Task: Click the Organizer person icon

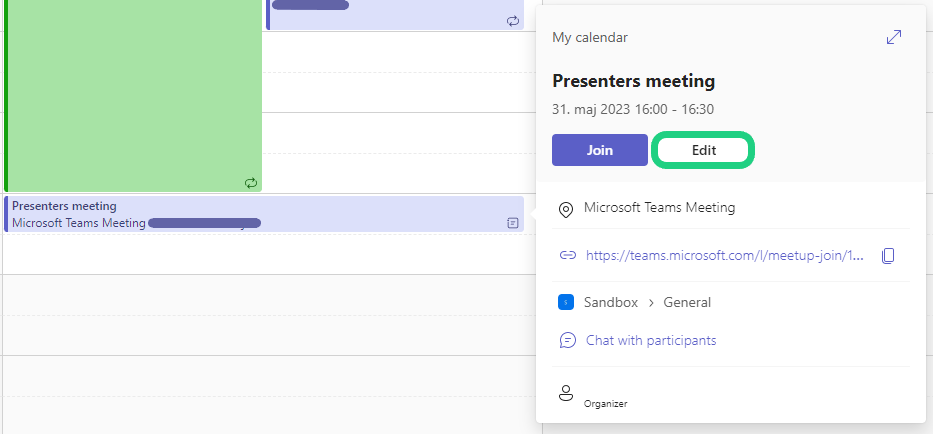Action: (566, 392)
